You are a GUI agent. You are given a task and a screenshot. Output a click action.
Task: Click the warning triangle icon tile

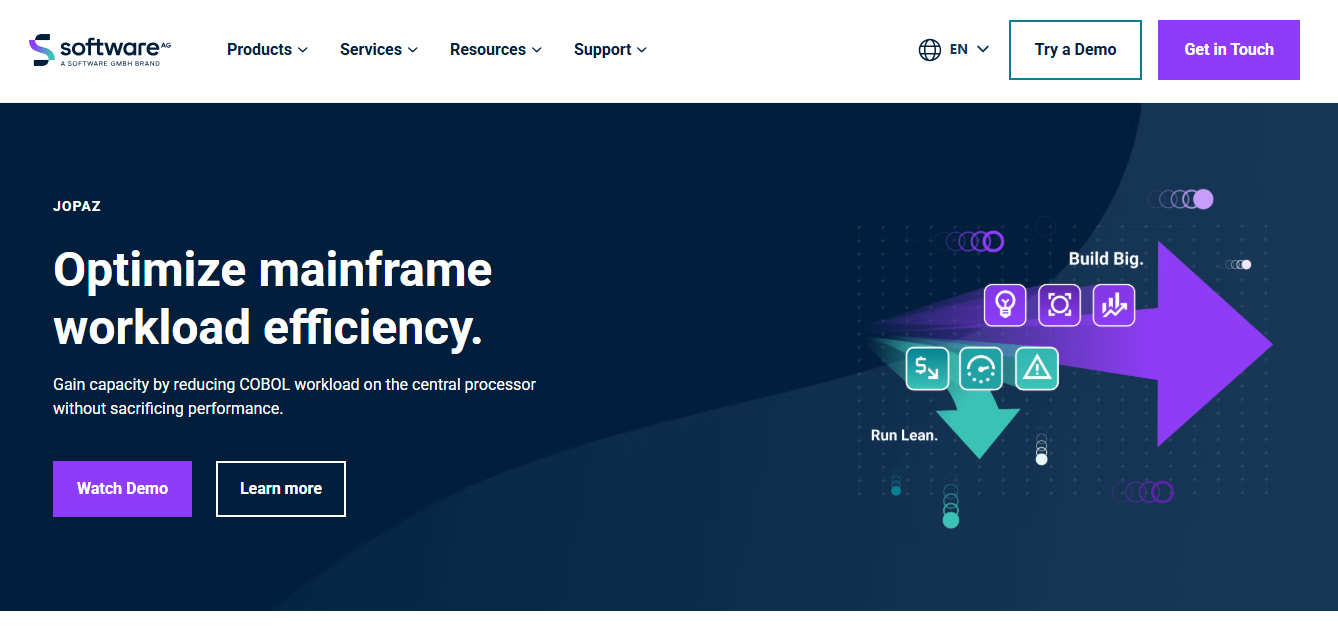[1036, 369]
